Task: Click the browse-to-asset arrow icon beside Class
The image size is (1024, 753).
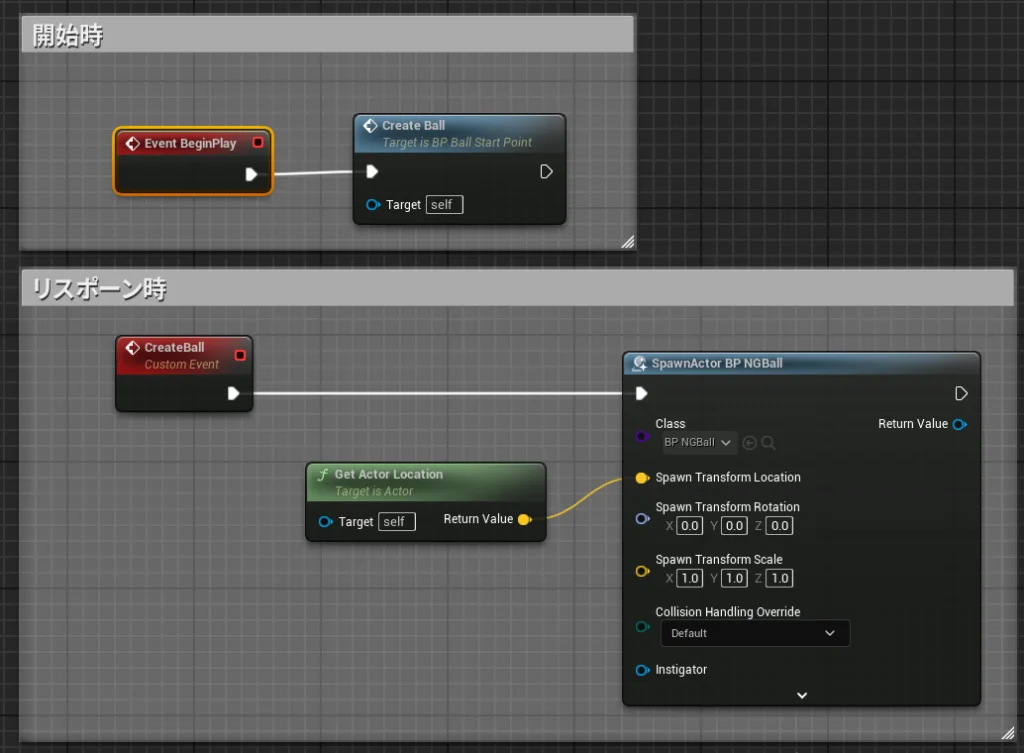Action: coord(750,443)
